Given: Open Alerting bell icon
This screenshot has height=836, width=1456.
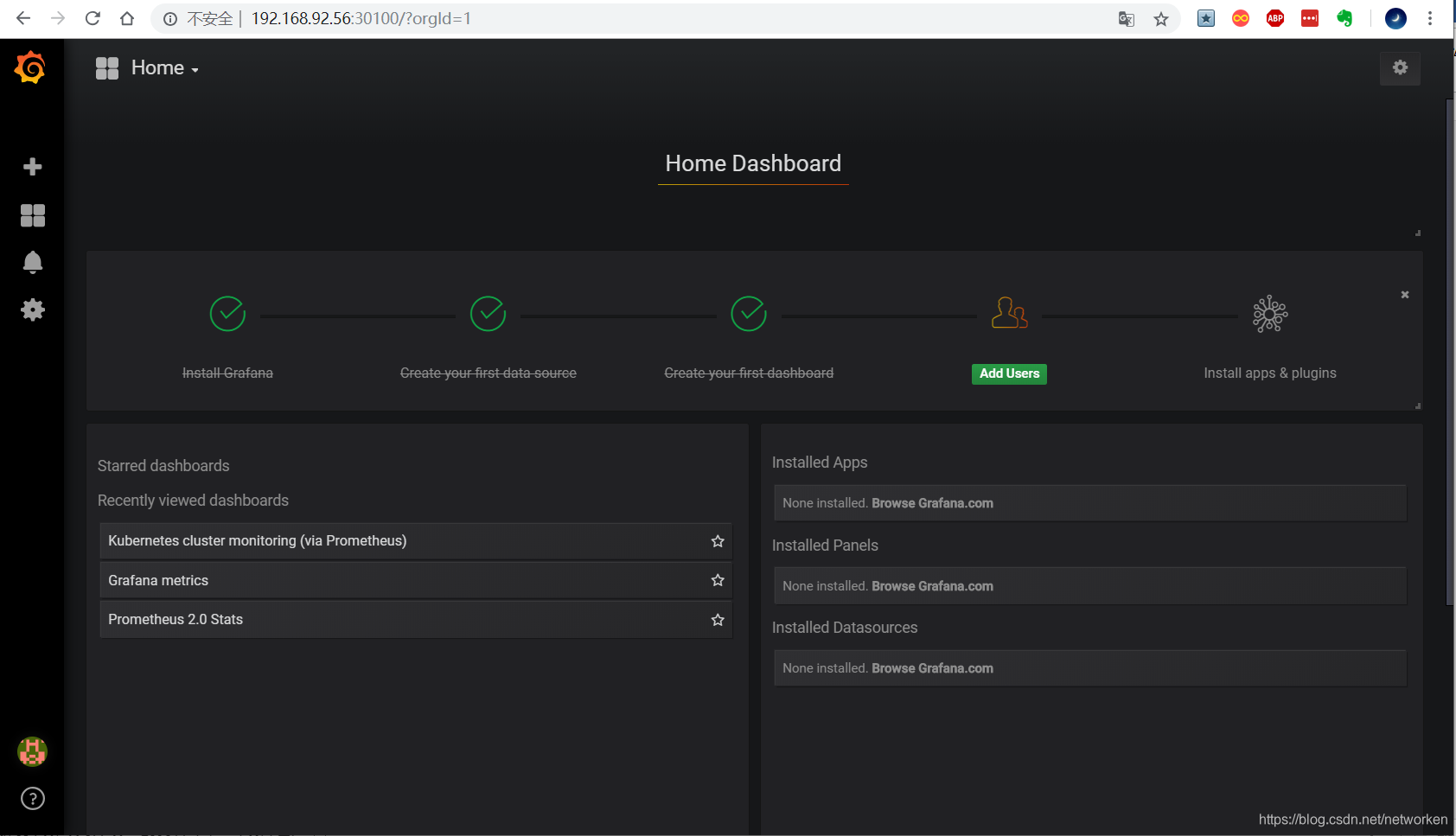Looking at the screenshot, I should click(x=32, y=262).
